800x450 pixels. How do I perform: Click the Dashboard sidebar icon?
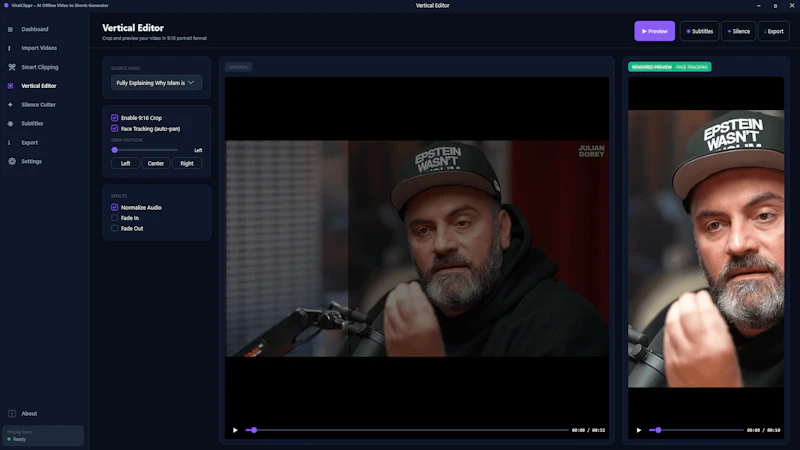[10, 29]
